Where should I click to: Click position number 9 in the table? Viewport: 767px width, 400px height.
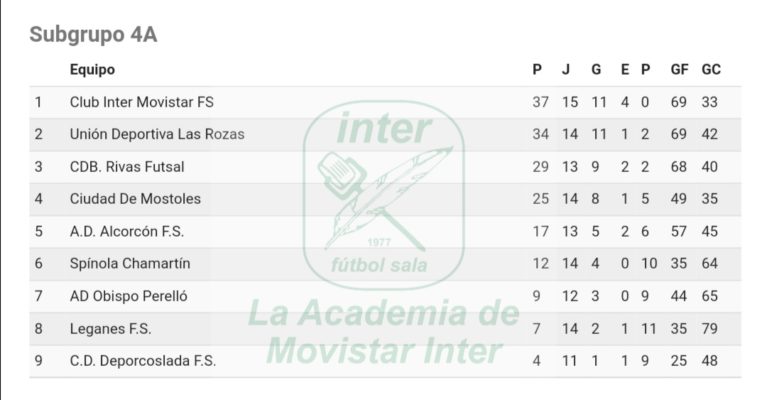pyautogui.click(x=39, y=361)
